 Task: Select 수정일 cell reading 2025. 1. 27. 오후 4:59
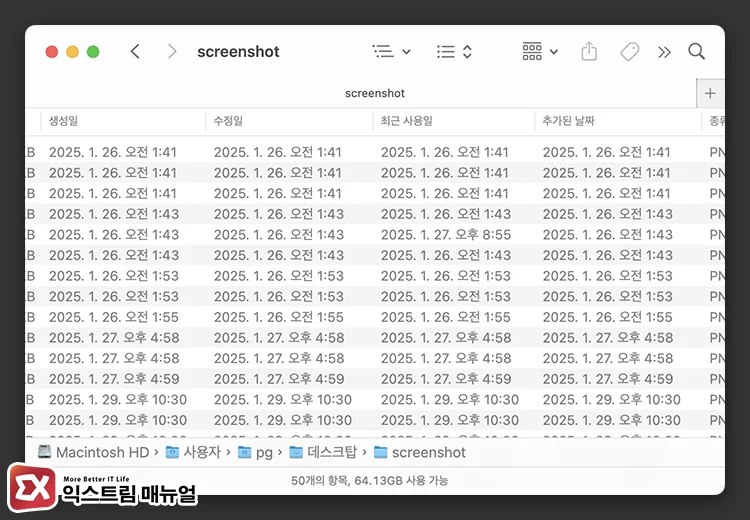pyautogui.click(x=279, y=378)
